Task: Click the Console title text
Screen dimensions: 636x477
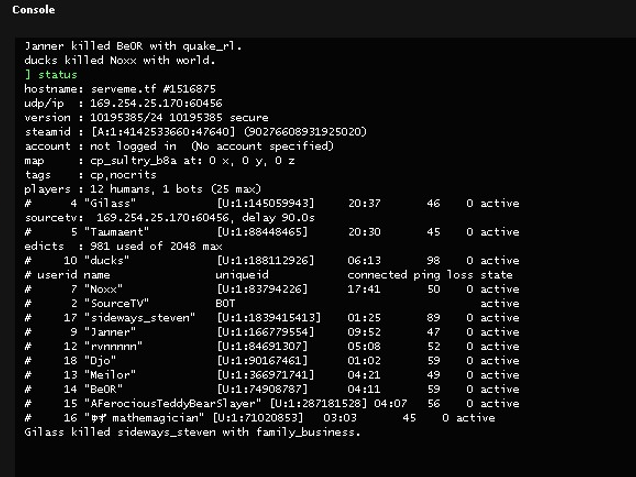Action: click(x=33, y=10)
